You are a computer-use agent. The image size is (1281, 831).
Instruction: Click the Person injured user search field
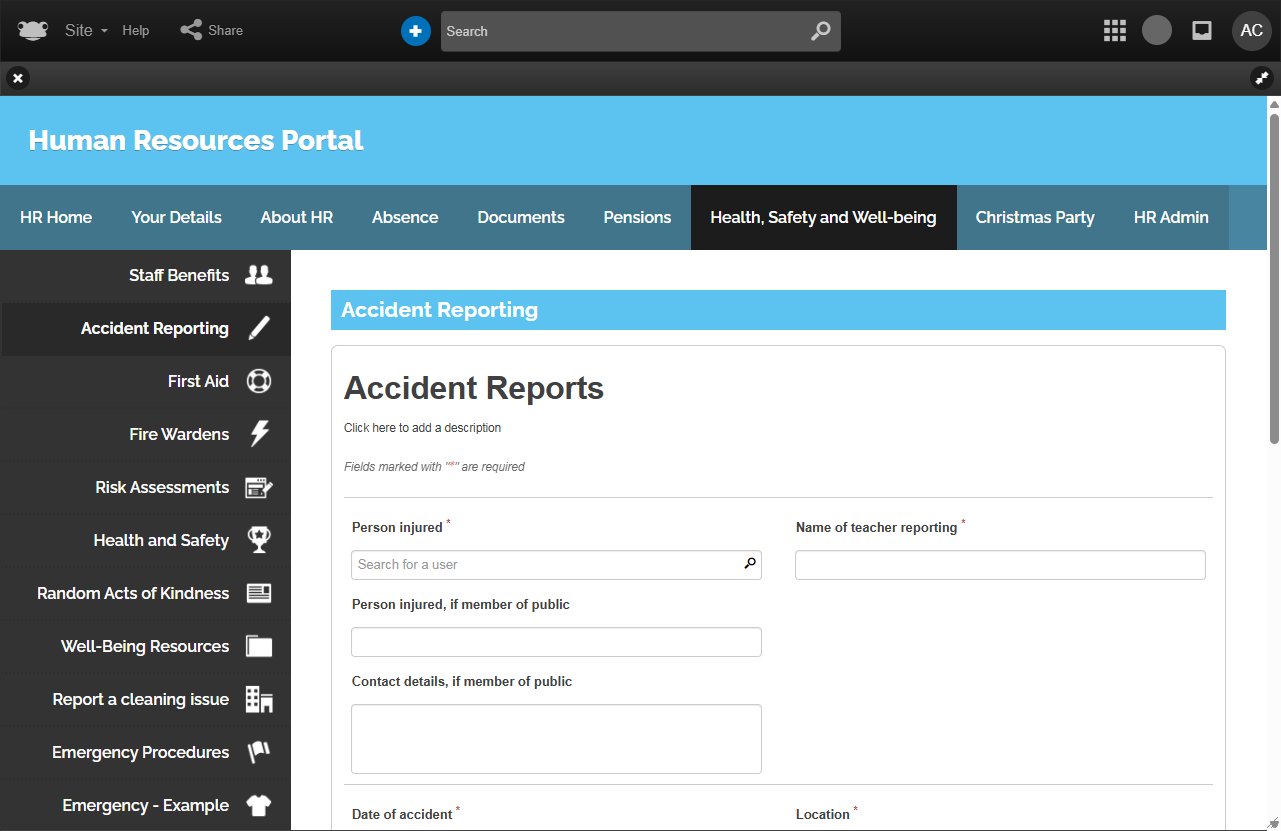[546, 565]
